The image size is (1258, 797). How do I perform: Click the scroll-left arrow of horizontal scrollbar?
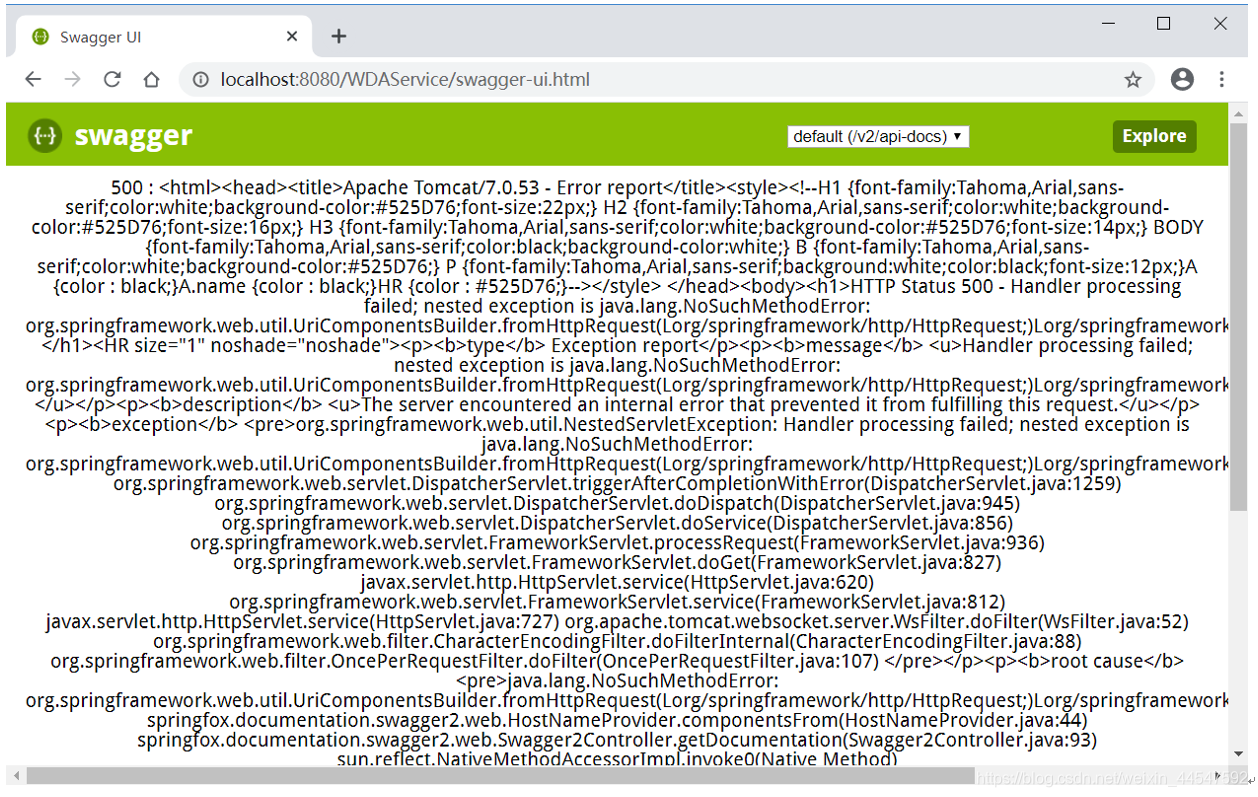[x=14, y=776]
